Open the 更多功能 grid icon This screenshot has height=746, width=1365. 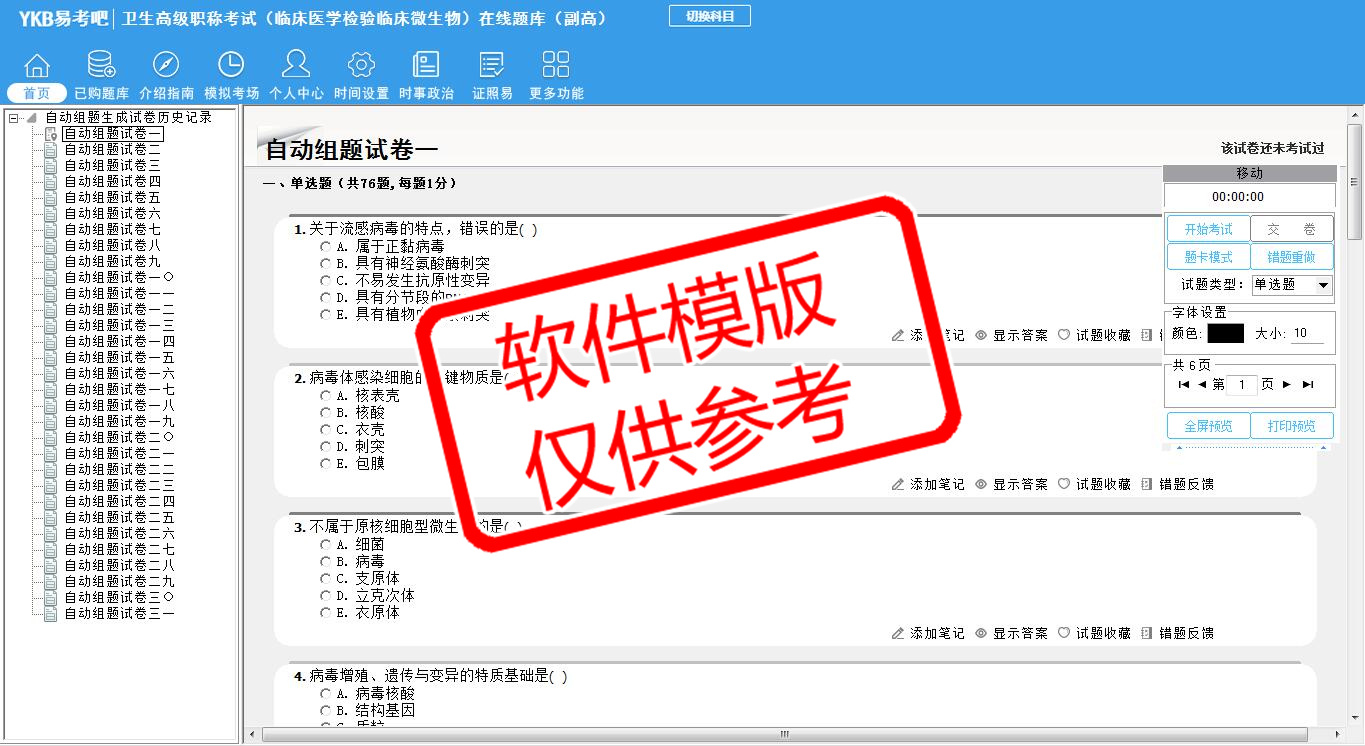tap(555, 66)
